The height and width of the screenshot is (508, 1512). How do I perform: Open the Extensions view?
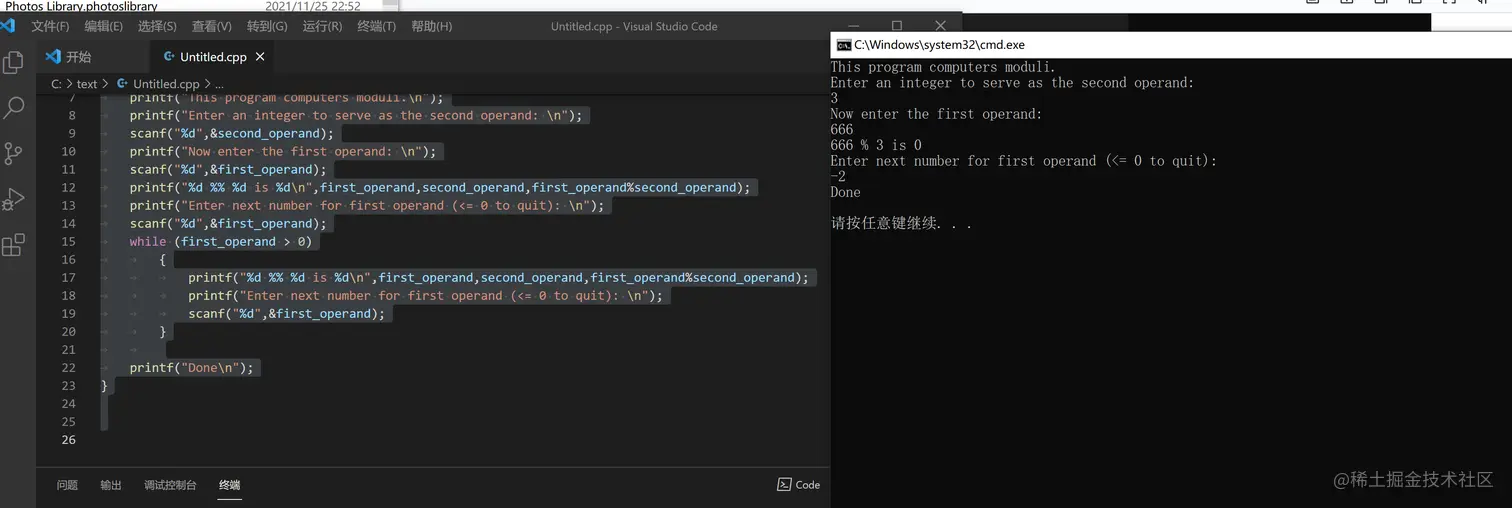(x=13, y=245)
